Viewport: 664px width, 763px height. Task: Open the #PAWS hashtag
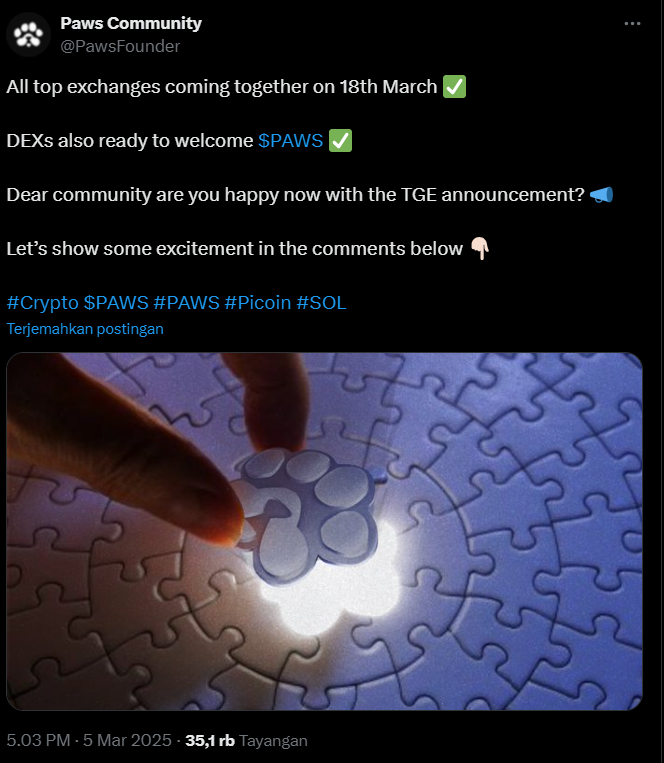[186, 303]
